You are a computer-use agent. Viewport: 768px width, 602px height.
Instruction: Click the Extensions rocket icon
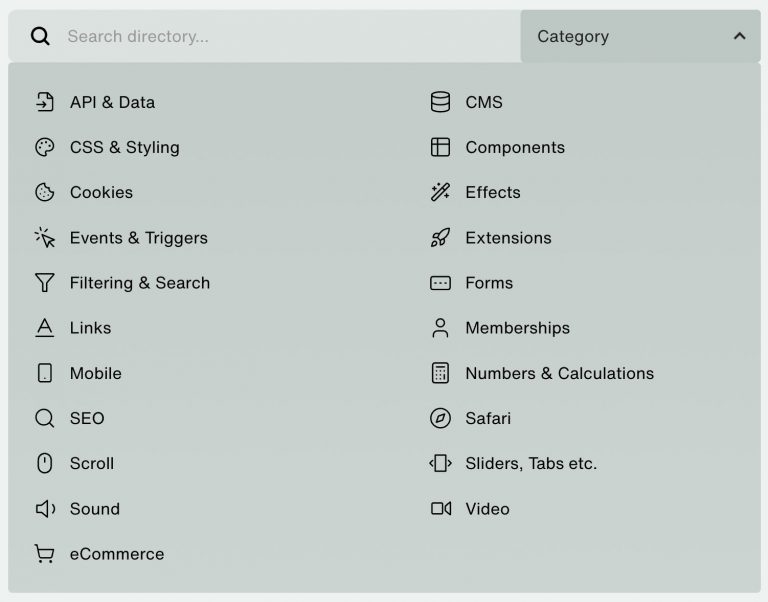click(440, 238)
